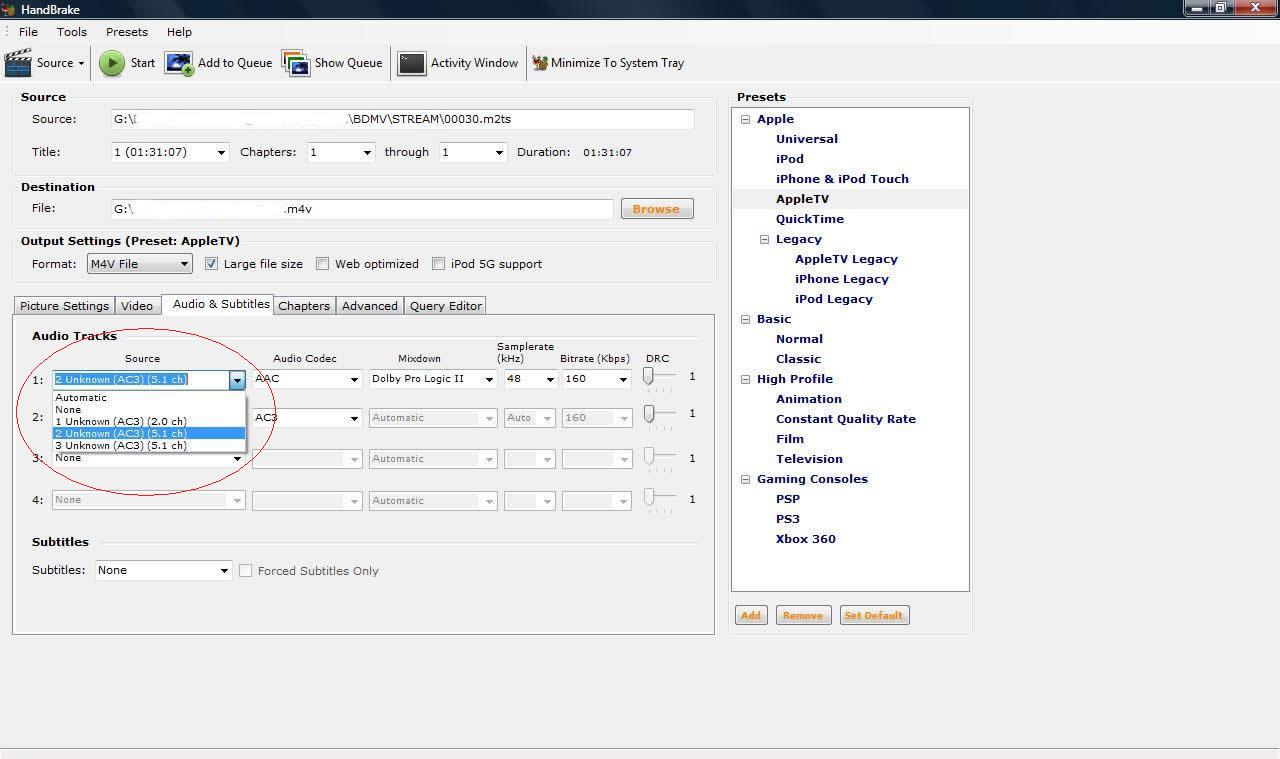Open the Subtitles None dropdown

click(x=164, y=570)
